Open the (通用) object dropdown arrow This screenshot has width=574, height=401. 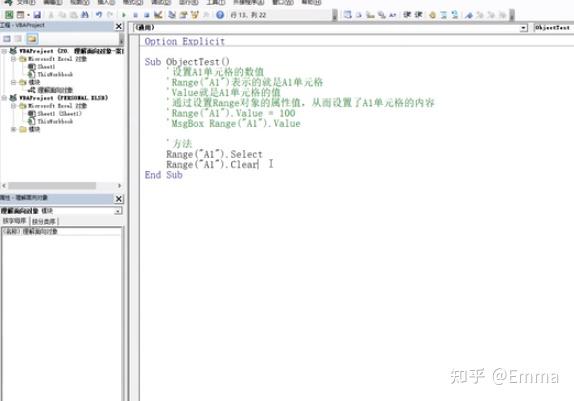(x=523, y=28)
